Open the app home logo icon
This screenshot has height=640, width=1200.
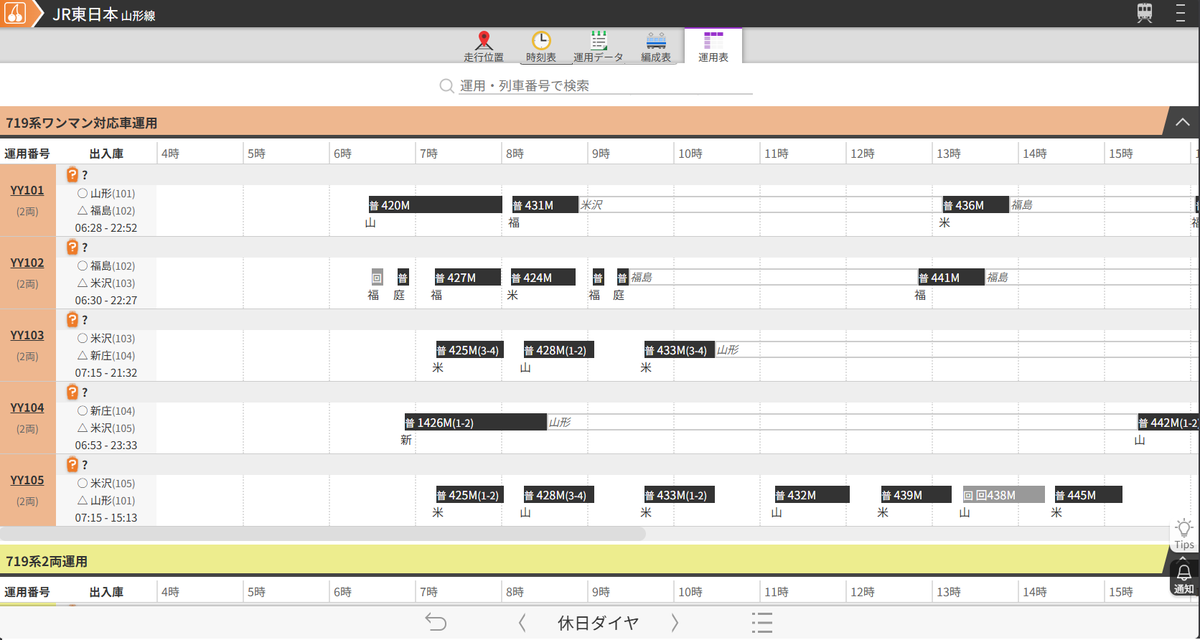pos(15,14)
